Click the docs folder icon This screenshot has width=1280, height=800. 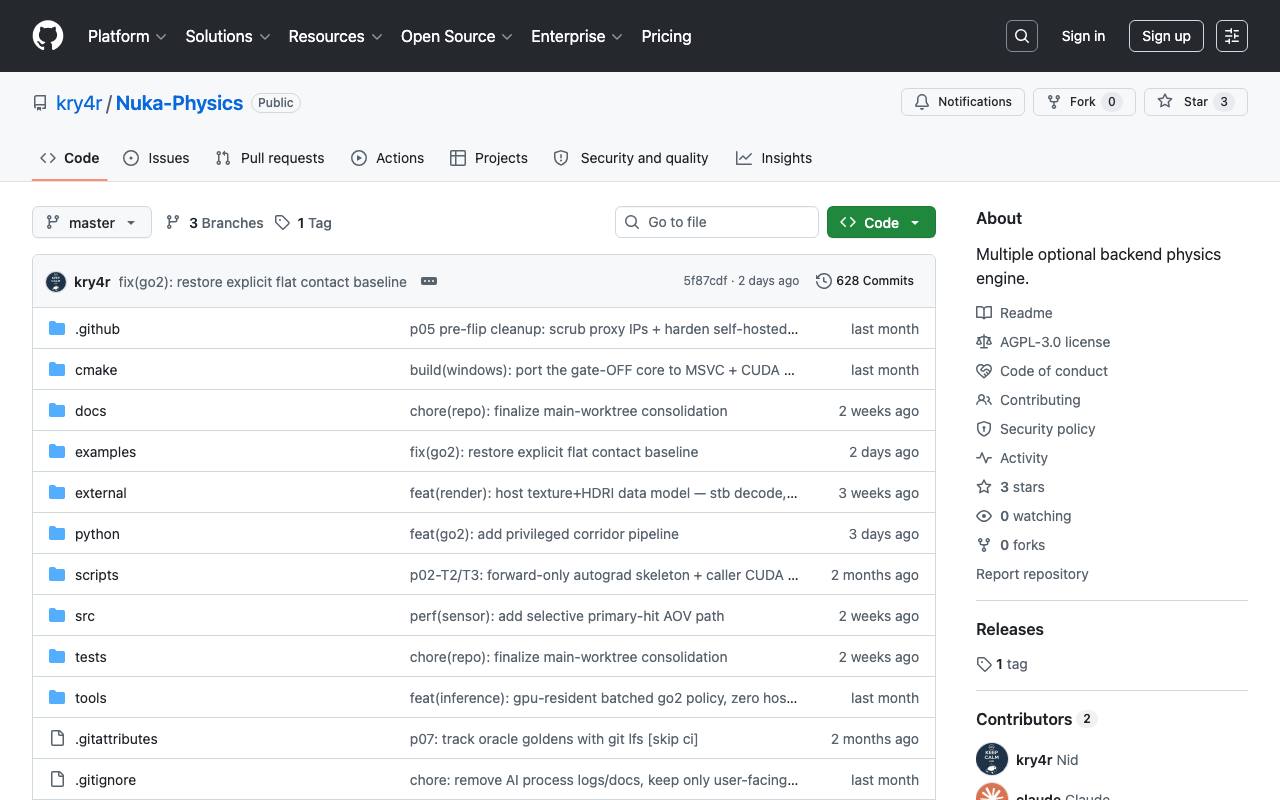57,410
